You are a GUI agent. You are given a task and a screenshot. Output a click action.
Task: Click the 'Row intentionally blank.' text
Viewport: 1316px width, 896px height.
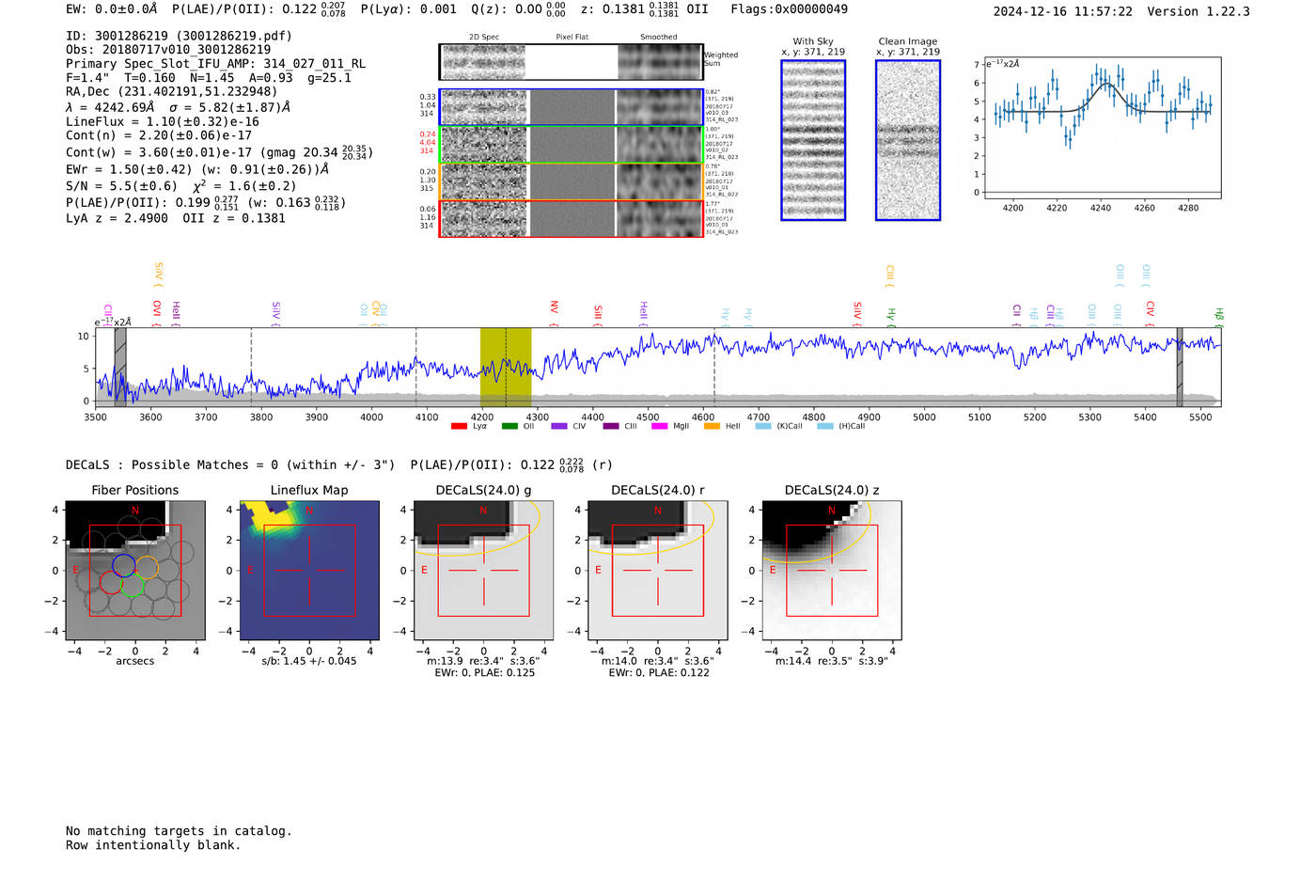click(x=153, y=845)
